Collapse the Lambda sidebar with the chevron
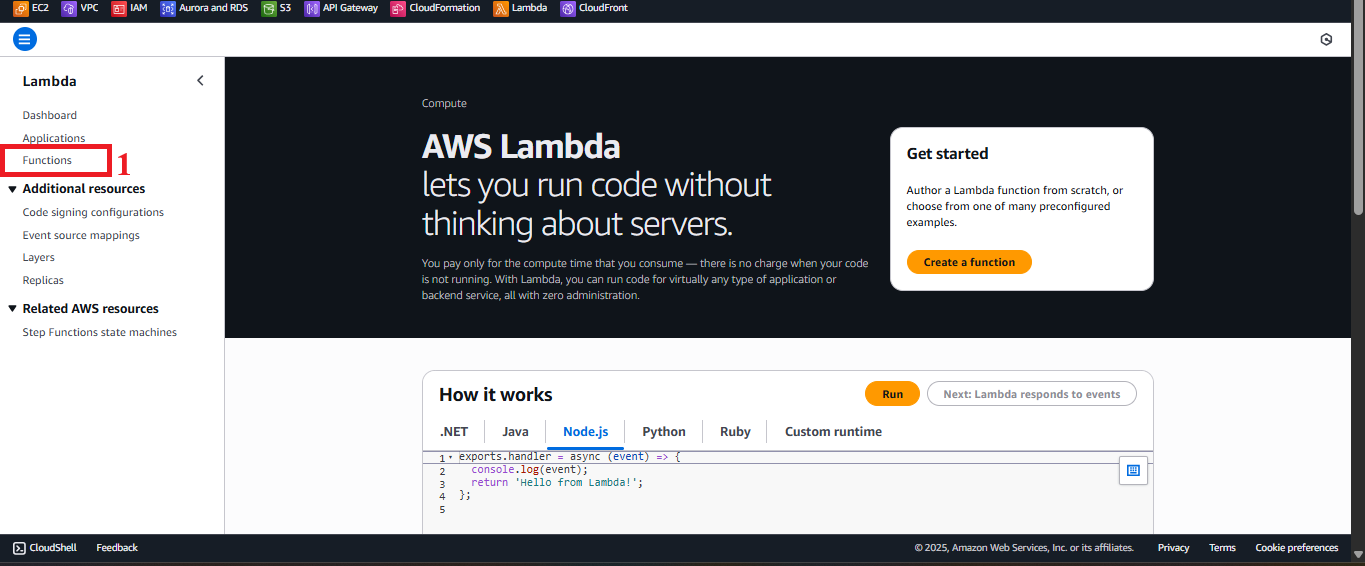 click(200, 81)
